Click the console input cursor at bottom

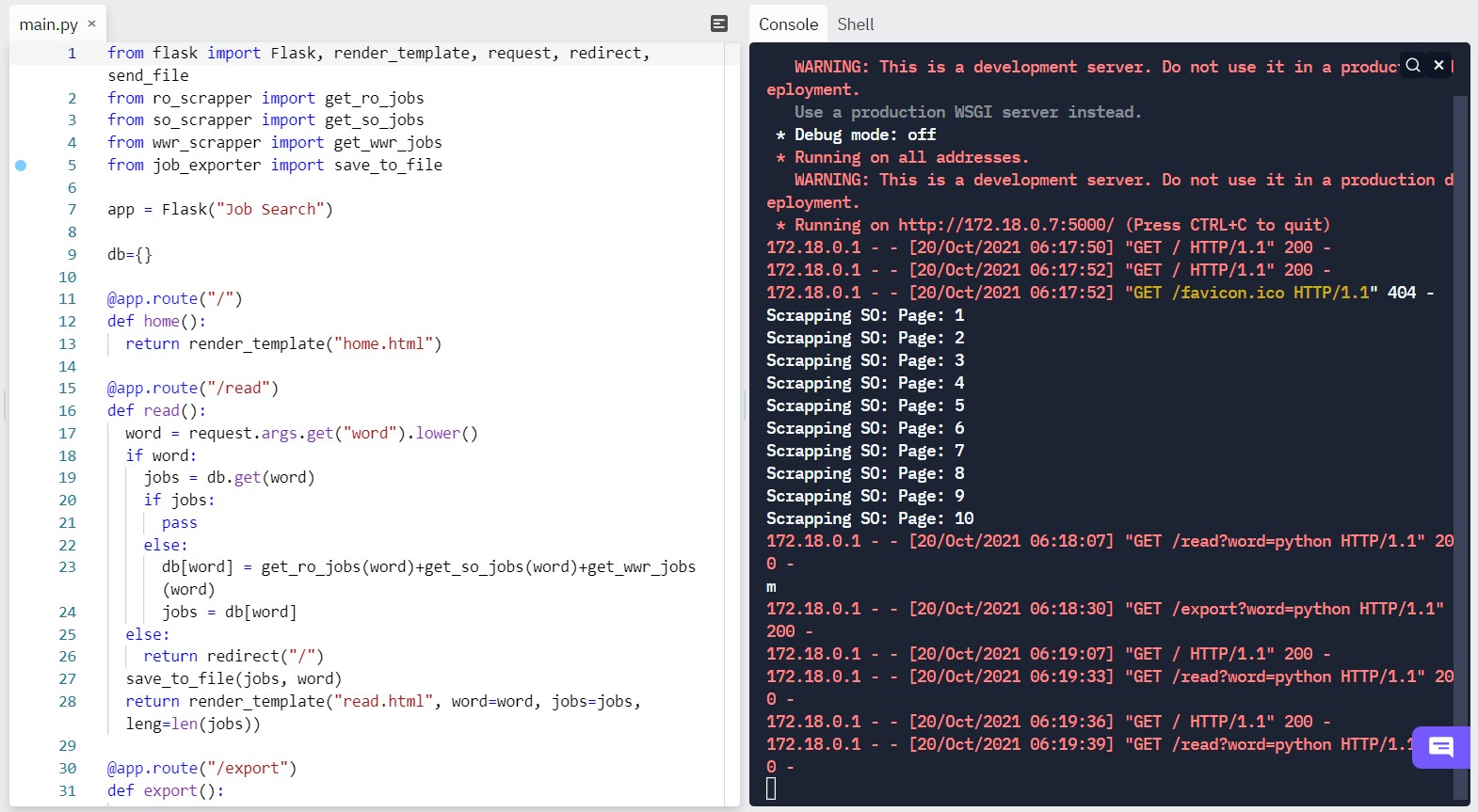click(x=771, y=788)
